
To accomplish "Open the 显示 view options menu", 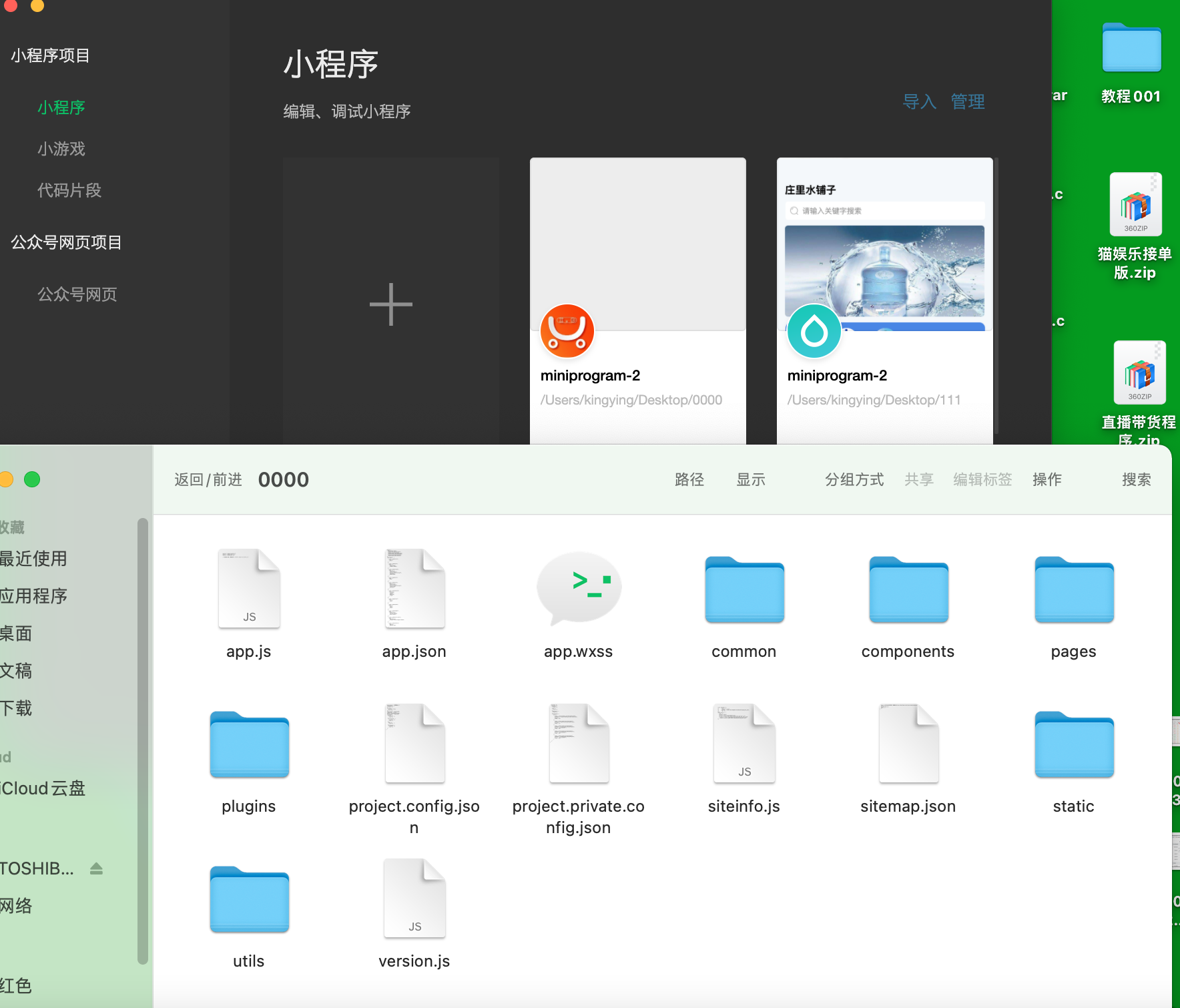I will pos(750,479).
